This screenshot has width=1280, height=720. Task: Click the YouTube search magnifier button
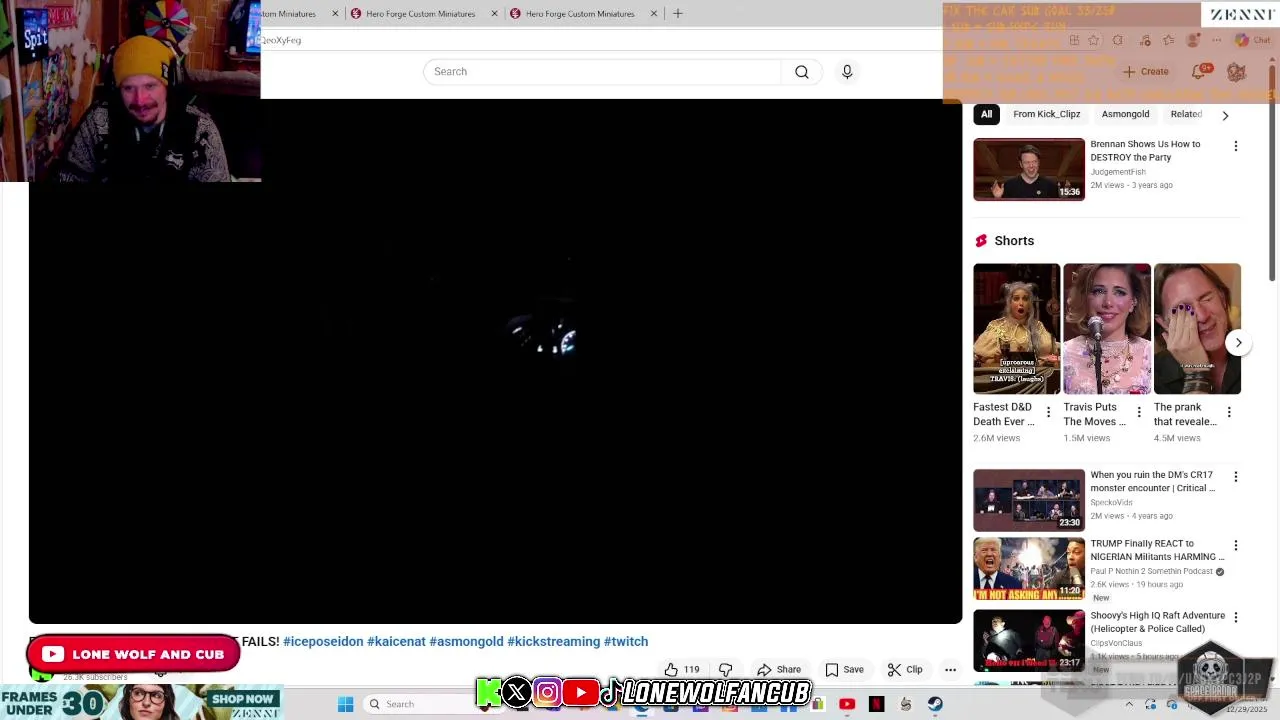click(801, 72)
